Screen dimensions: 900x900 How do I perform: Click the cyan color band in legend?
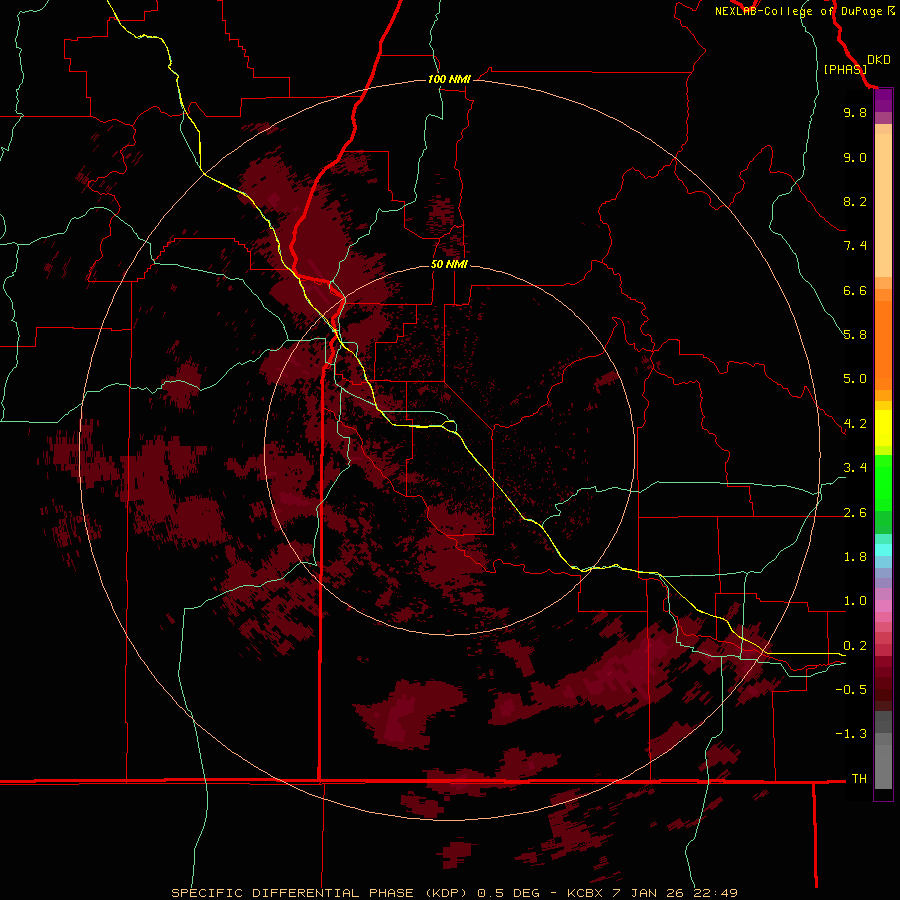(883, 550)
